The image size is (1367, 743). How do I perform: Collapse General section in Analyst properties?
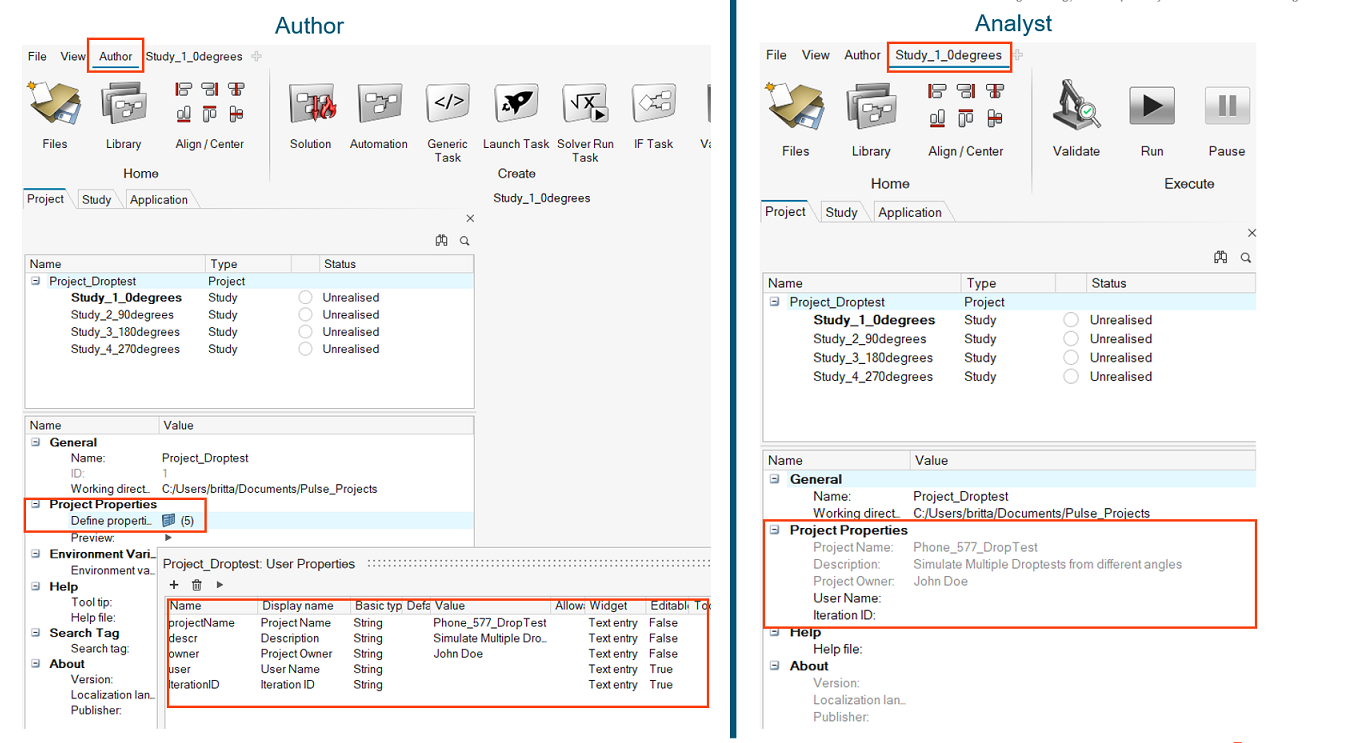tap(774, 479)
